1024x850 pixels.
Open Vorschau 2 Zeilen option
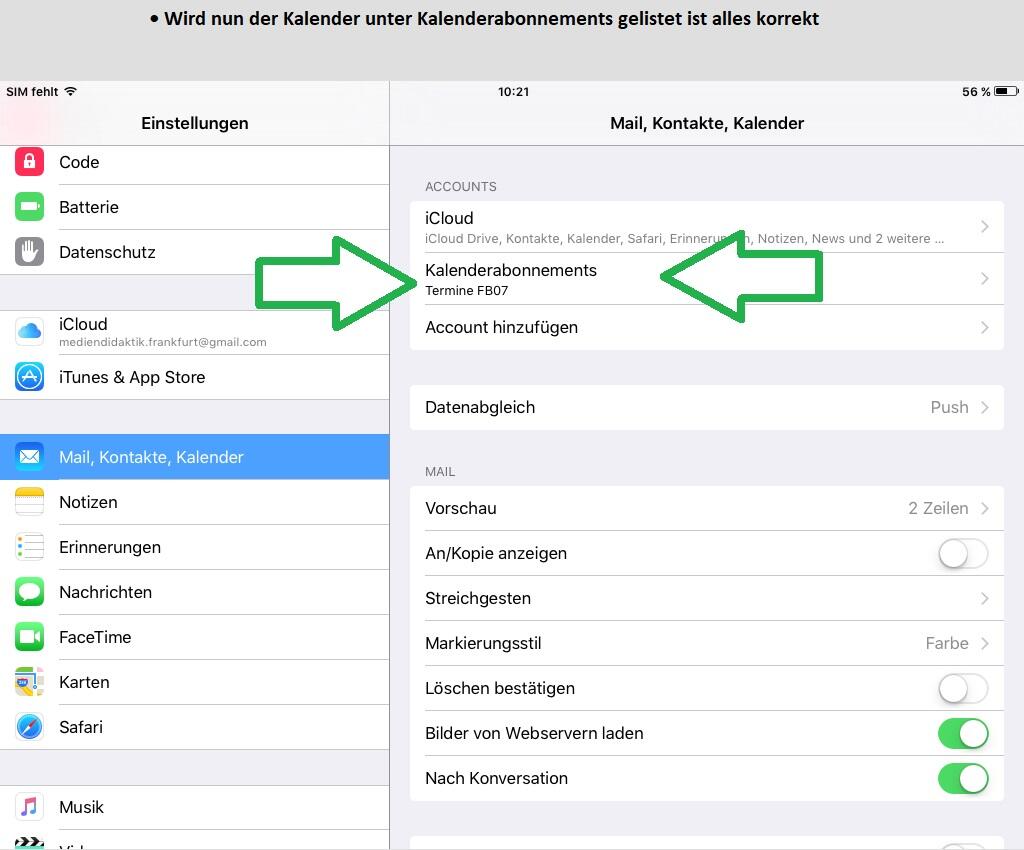[706, 508]
